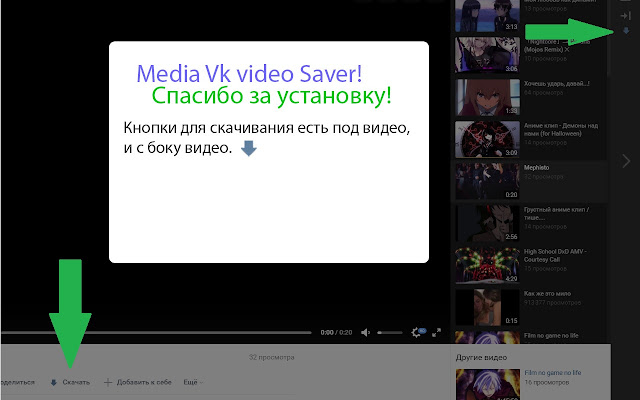Seek along the video progress bar
This screenshot has width=640, height=400.
(156, 333)
